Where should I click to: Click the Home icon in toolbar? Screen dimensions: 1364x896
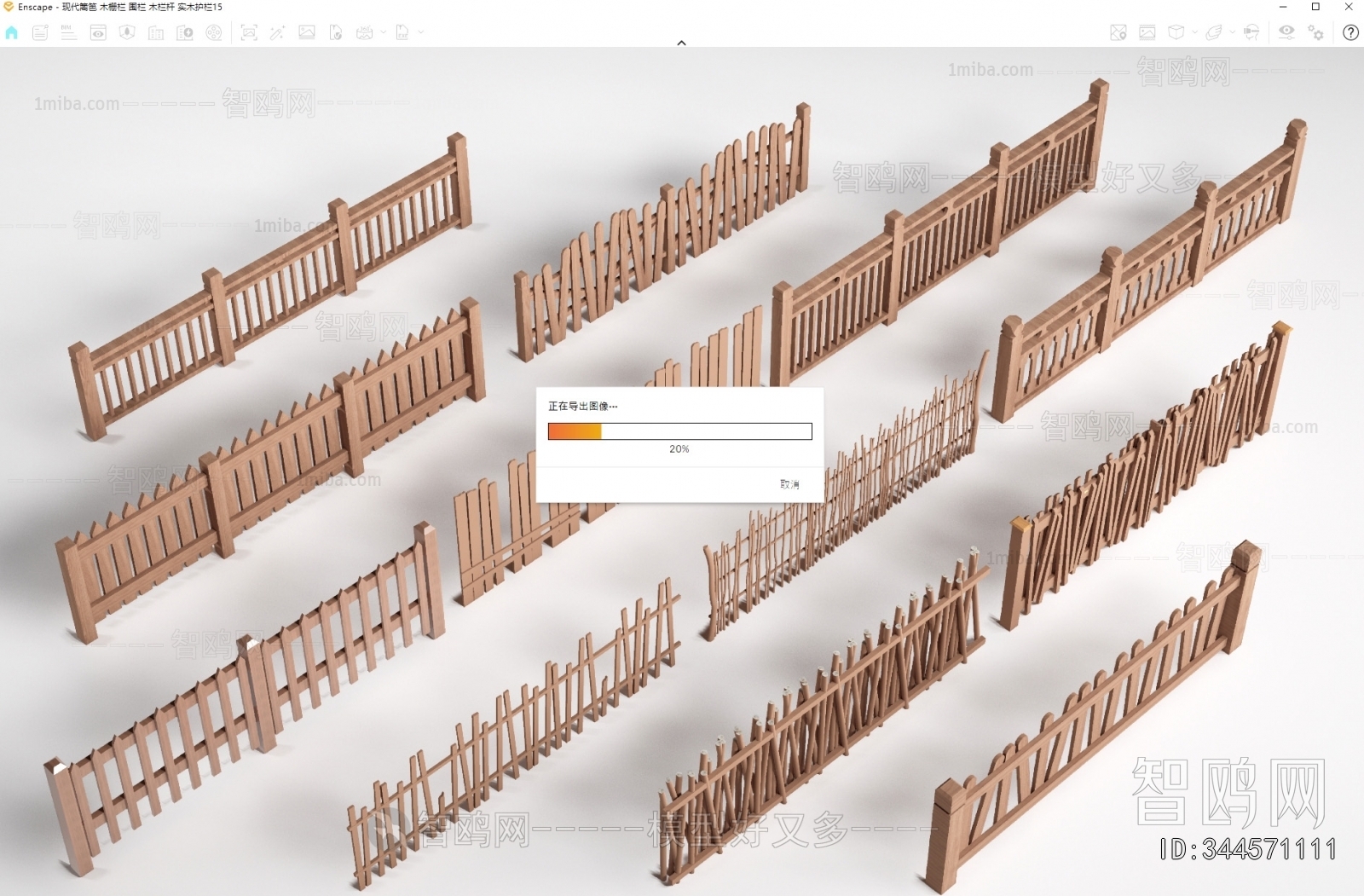12,33
